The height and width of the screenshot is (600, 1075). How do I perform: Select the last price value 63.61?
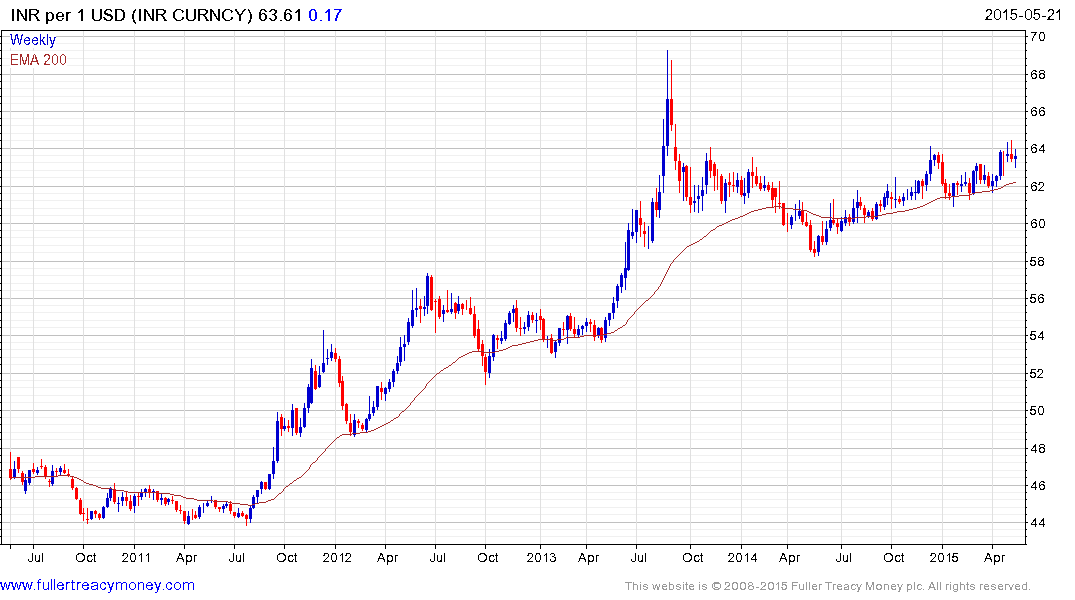(x=280, y=15)
